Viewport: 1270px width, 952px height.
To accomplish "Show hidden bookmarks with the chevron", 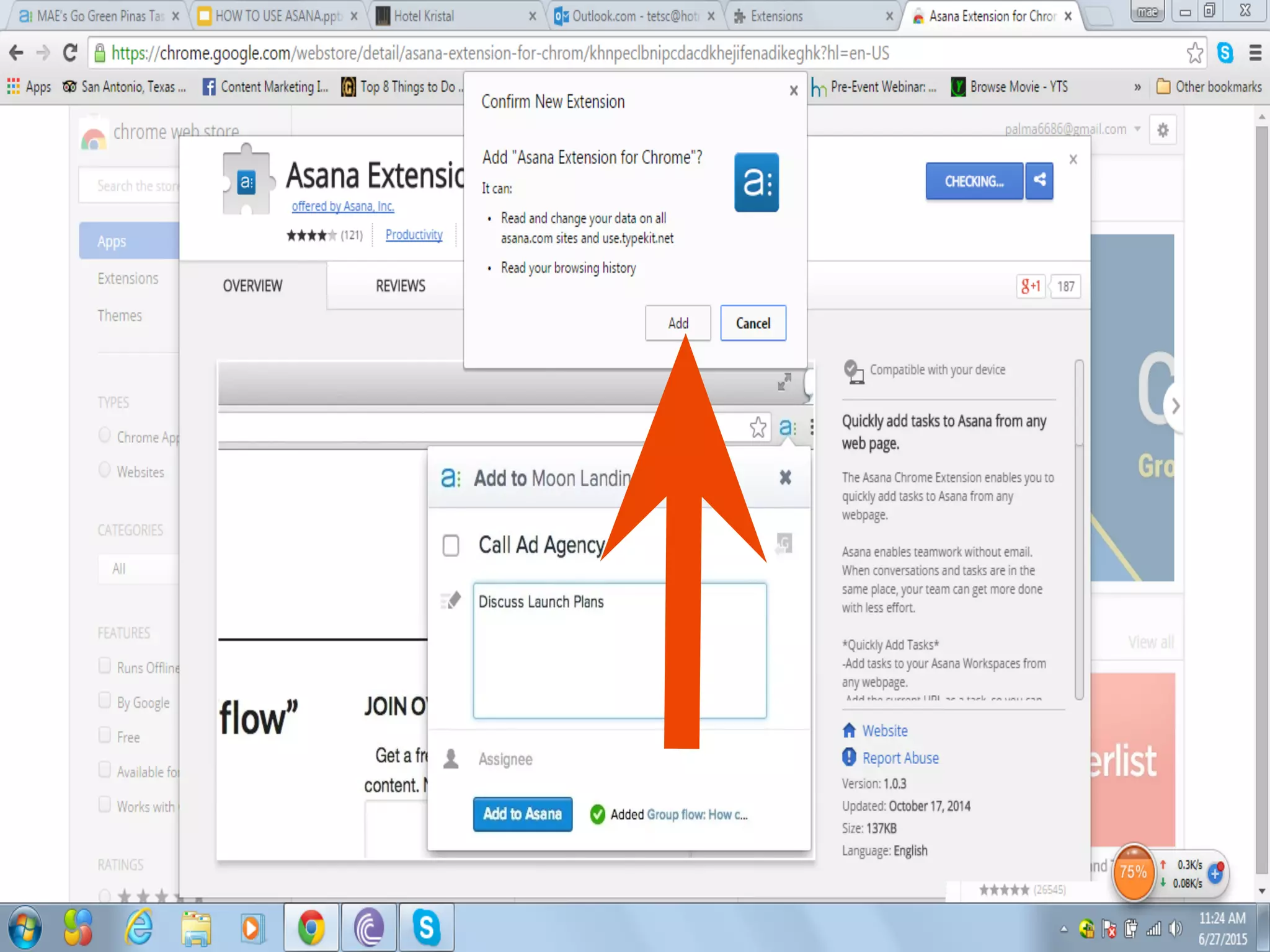I will (1137, 87).
